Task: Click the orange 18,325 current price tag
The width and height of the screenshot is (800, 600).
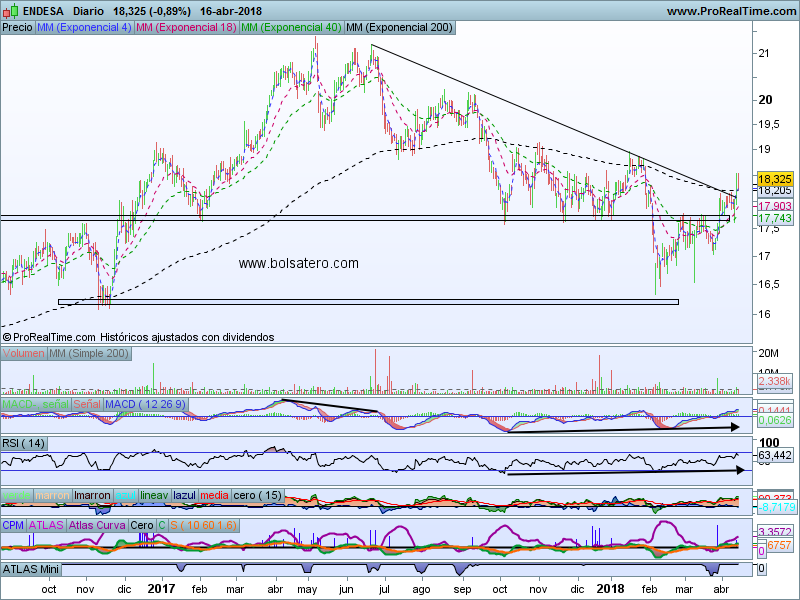Action: coord(775,178)
